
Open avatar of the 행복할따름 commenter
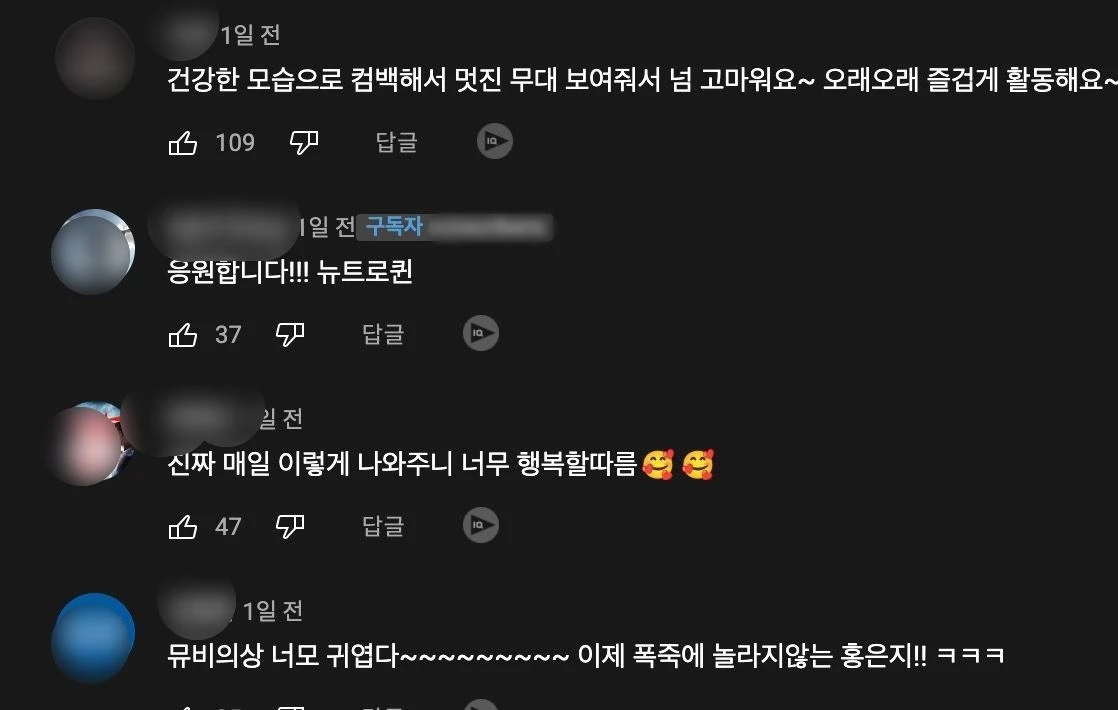pos(91,443)
